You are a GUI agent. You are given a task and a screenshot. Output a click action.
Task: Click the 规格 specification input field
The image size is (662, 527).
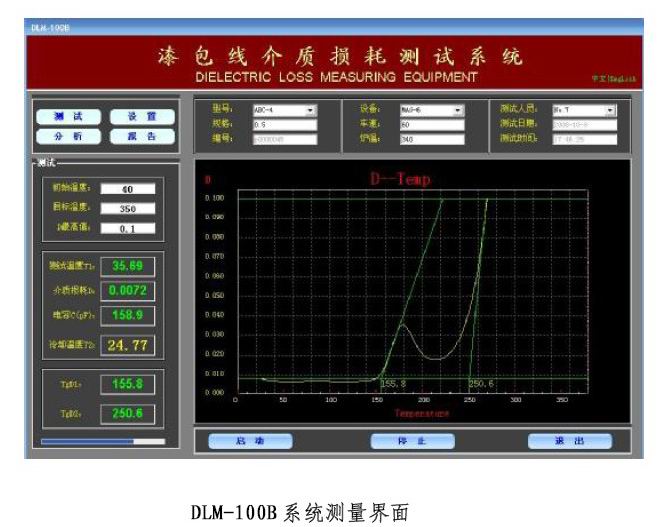click(283, 124)
